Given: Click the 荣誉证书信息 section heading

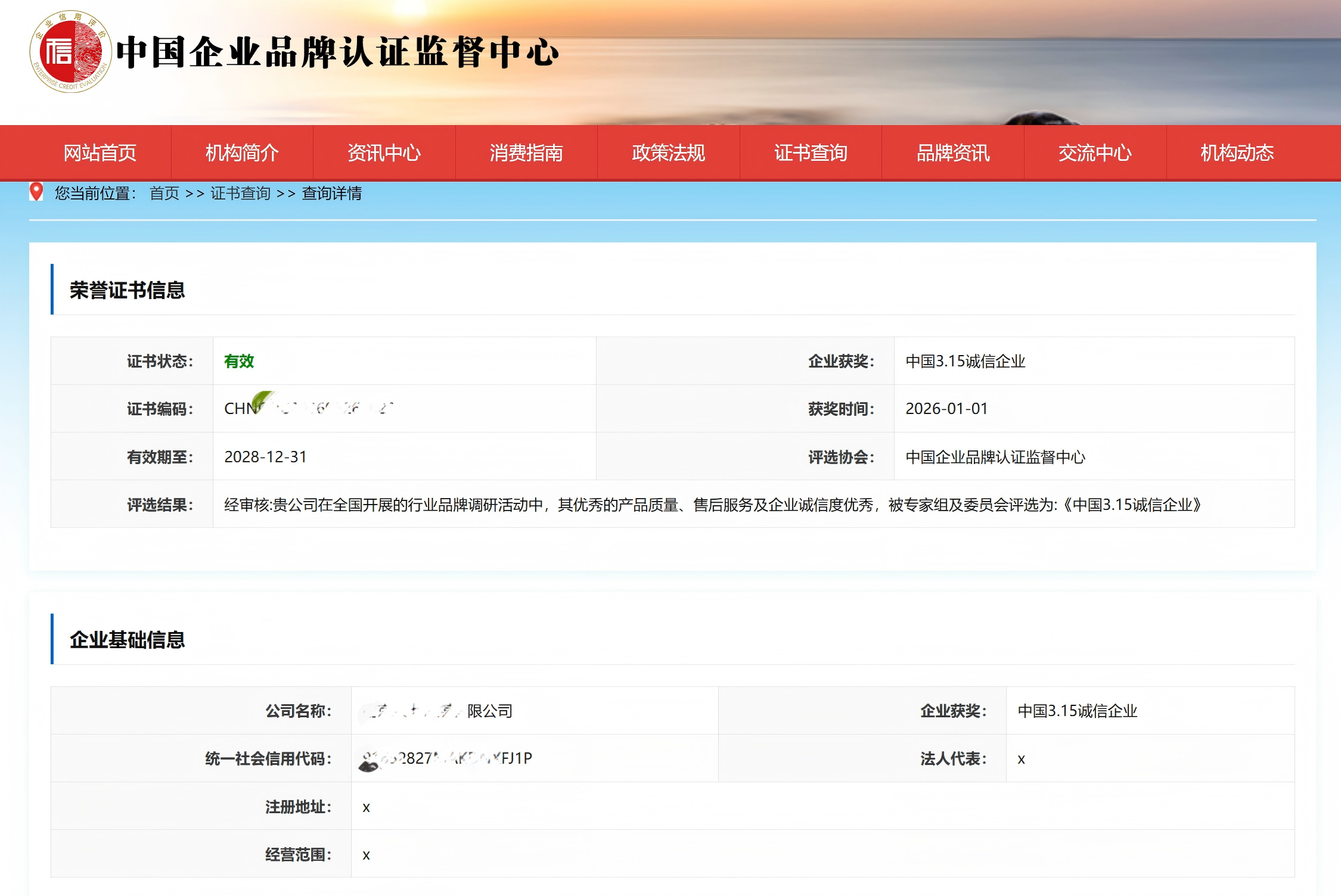Looking at the screenshot, I should tap(128, 290).
